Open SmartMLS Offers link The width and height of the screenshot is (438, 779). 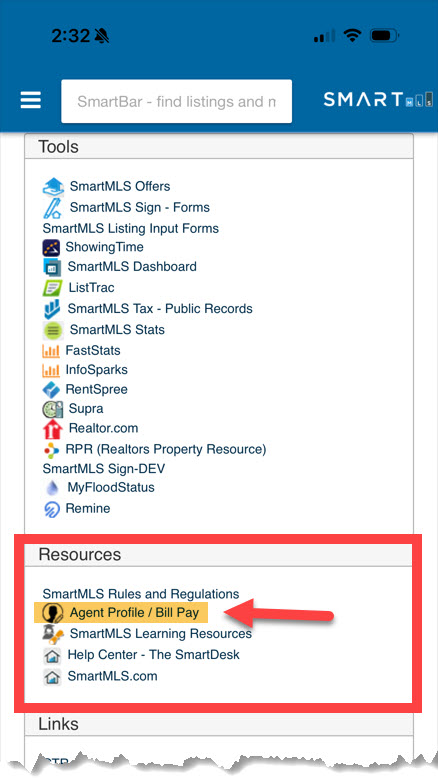(120, 186)
